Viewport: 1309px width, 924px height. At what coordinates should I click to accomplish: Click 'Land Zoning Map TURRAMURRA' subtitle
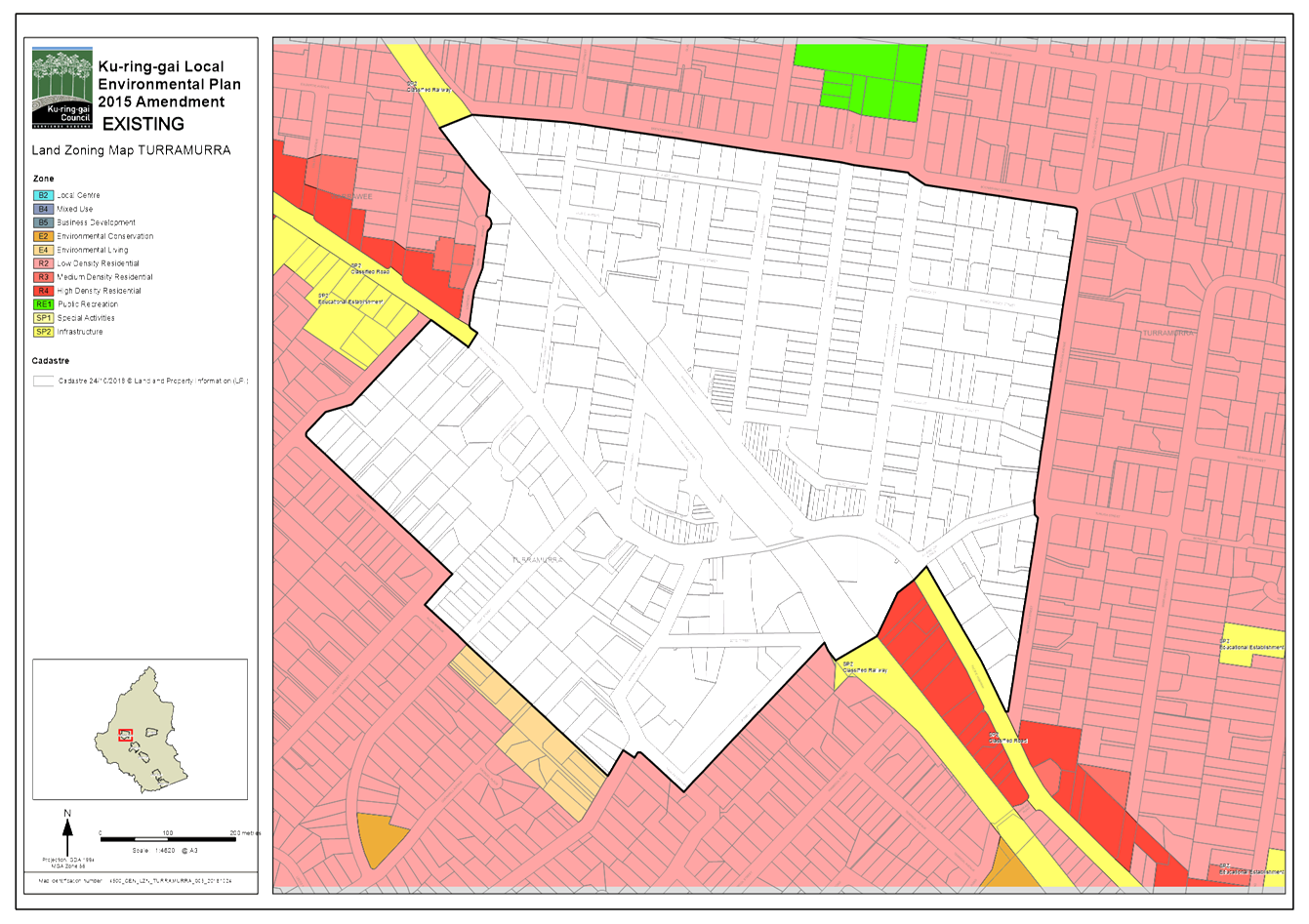pyautogui.click(x=131, y=150)
